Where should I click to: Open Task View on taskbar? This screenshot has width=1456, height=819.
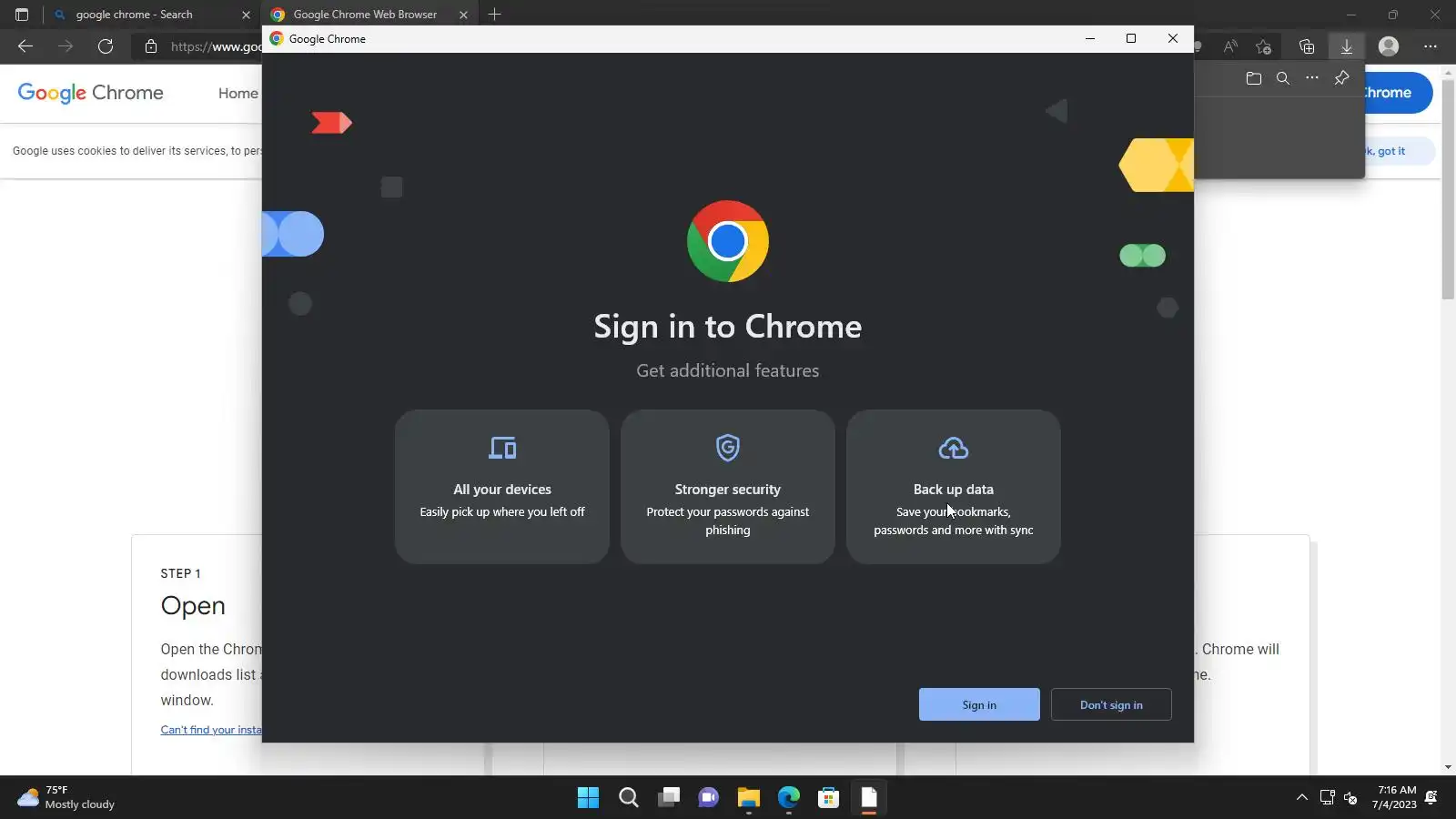669,798
